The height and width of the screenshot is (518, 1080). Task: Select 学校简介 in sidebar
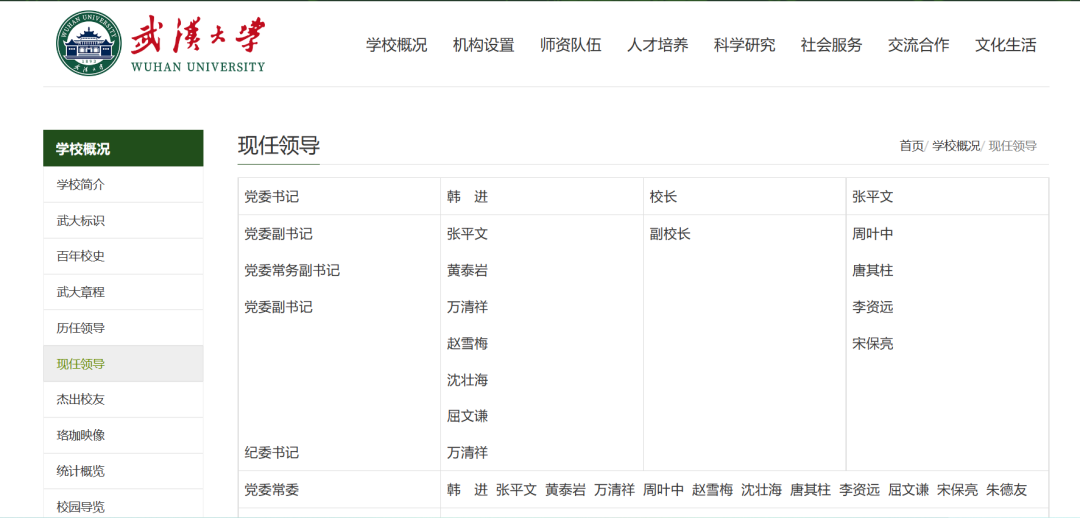tap(123, 185)
